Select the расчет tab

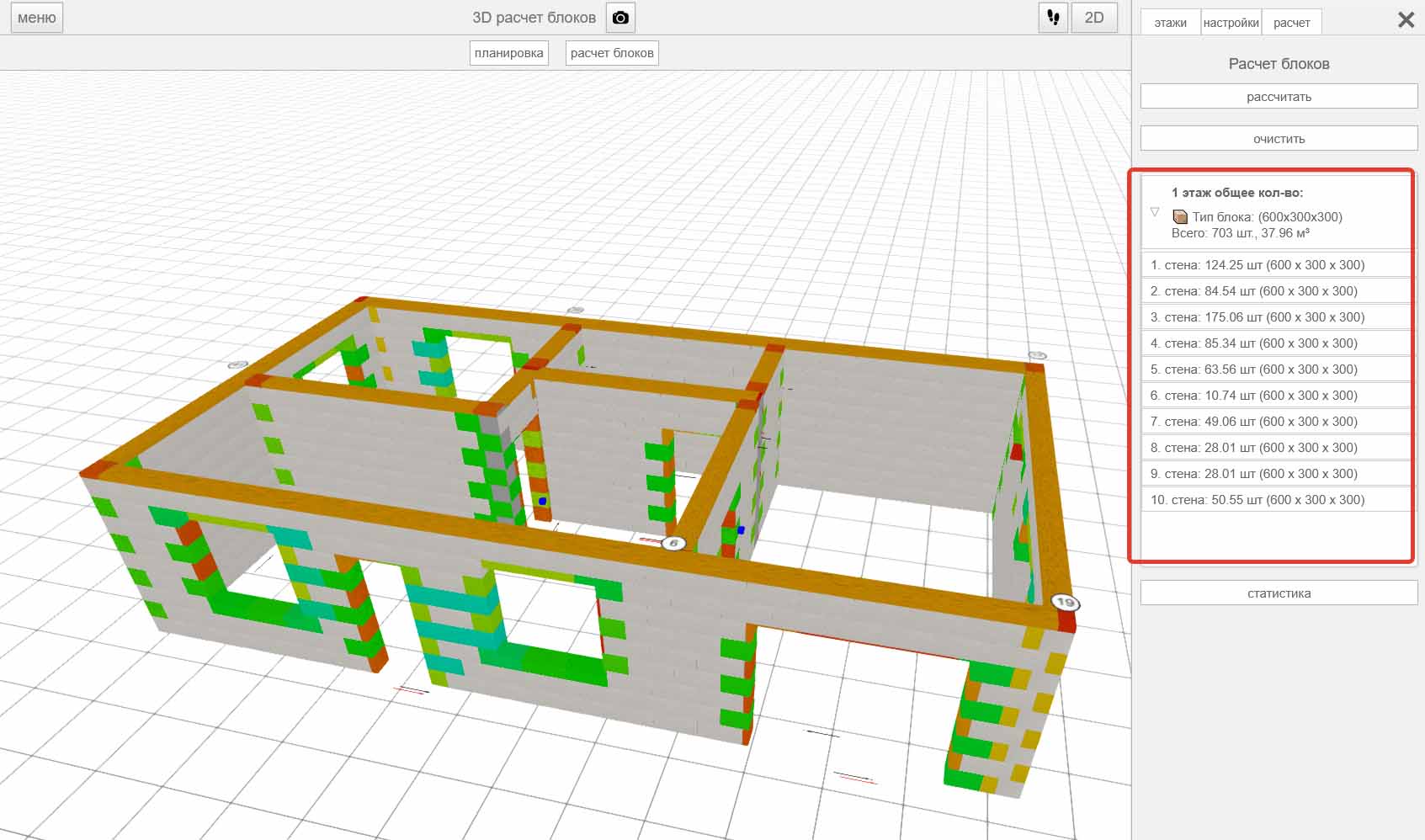pyautogui.click(x=1291, y=23)
